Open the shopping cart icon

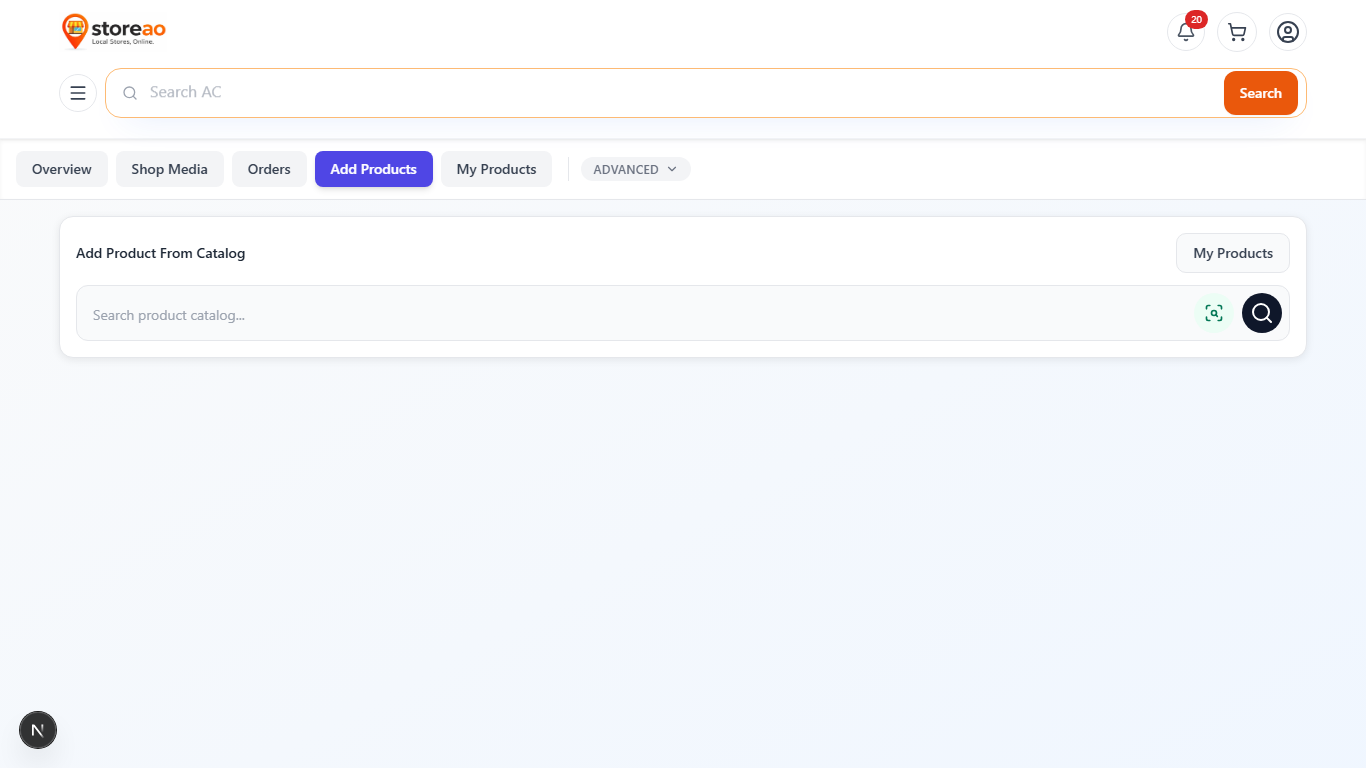pyautogui.click(x=1237, y=32)
